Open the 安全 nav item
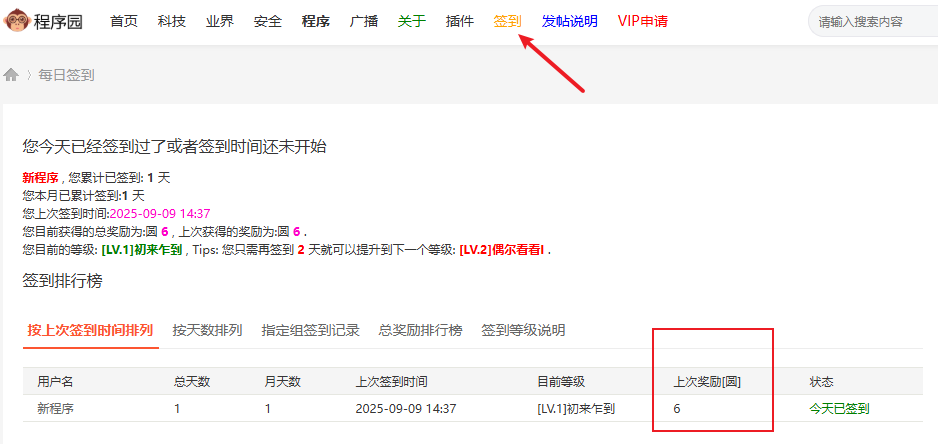Screen dimensions: 938x444 [x=268, y=21]
